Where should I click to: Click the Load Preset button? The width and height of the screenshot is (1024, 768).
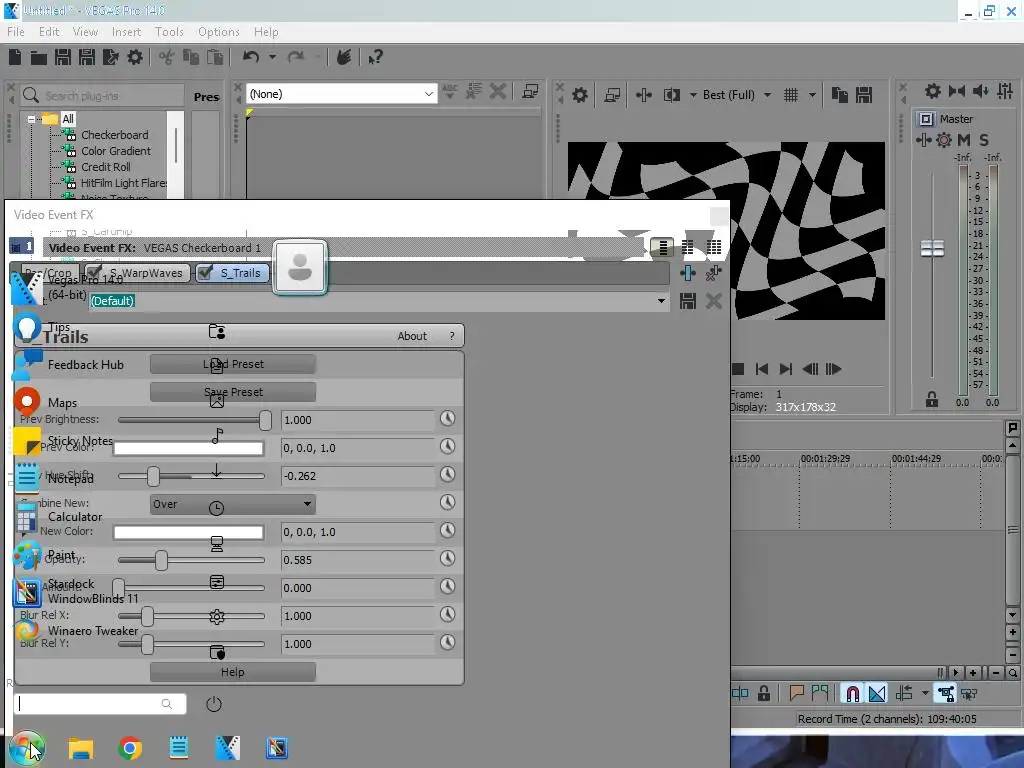pyautogui.click(x=232, y=364)
